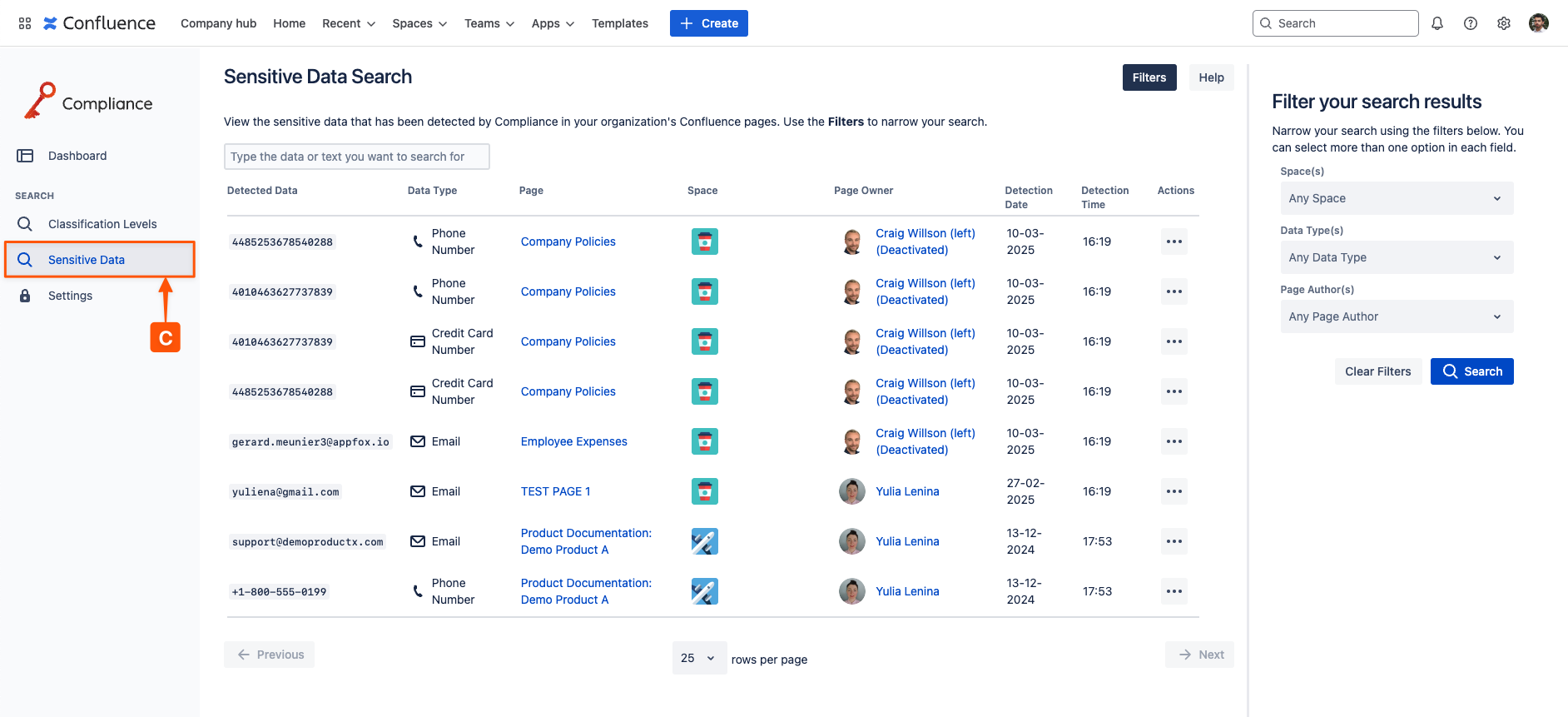The height and width of the screenshot is (717, 1568).
Task: Click the blue Search filter button
Action: tap(1471, 371)
